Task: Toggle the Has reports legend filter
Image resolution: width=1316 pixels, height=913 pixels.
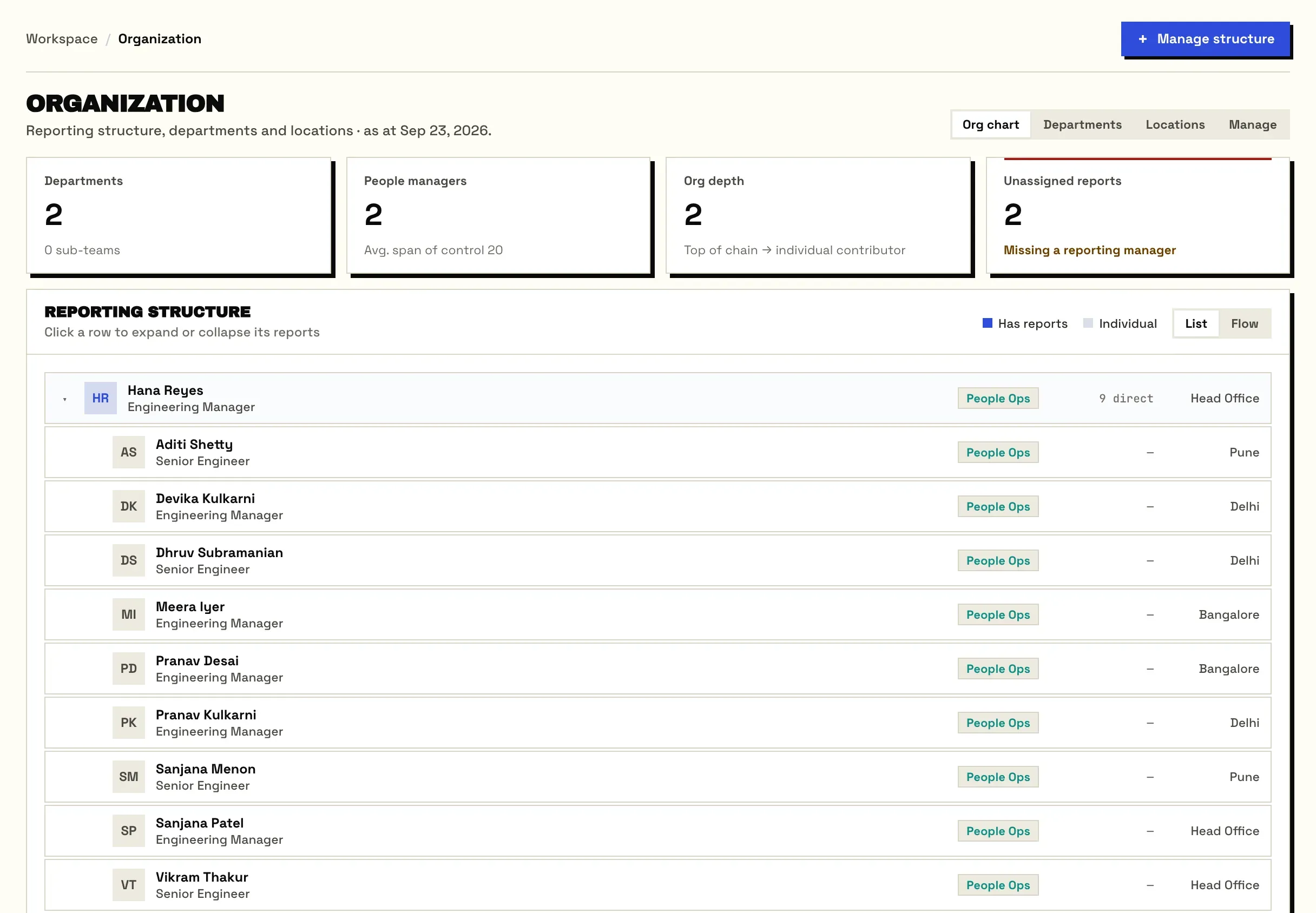Action: pos(1025,324)
